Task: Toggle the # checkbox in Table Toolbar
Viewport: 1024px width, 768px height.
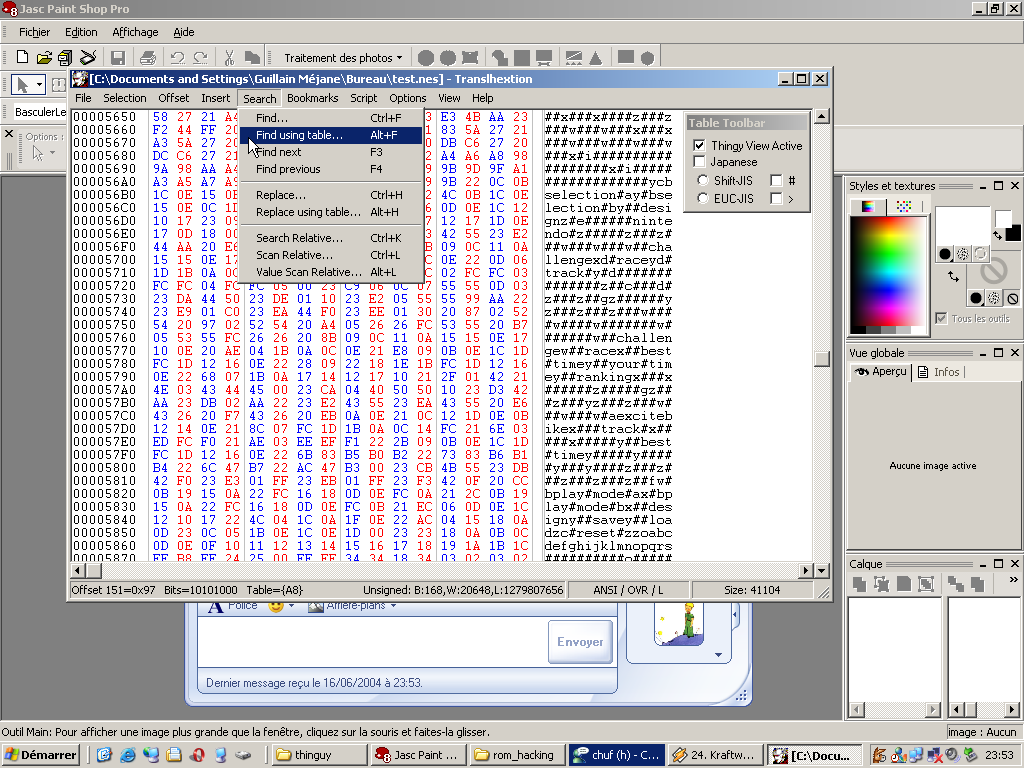Action: click(776, 180)
